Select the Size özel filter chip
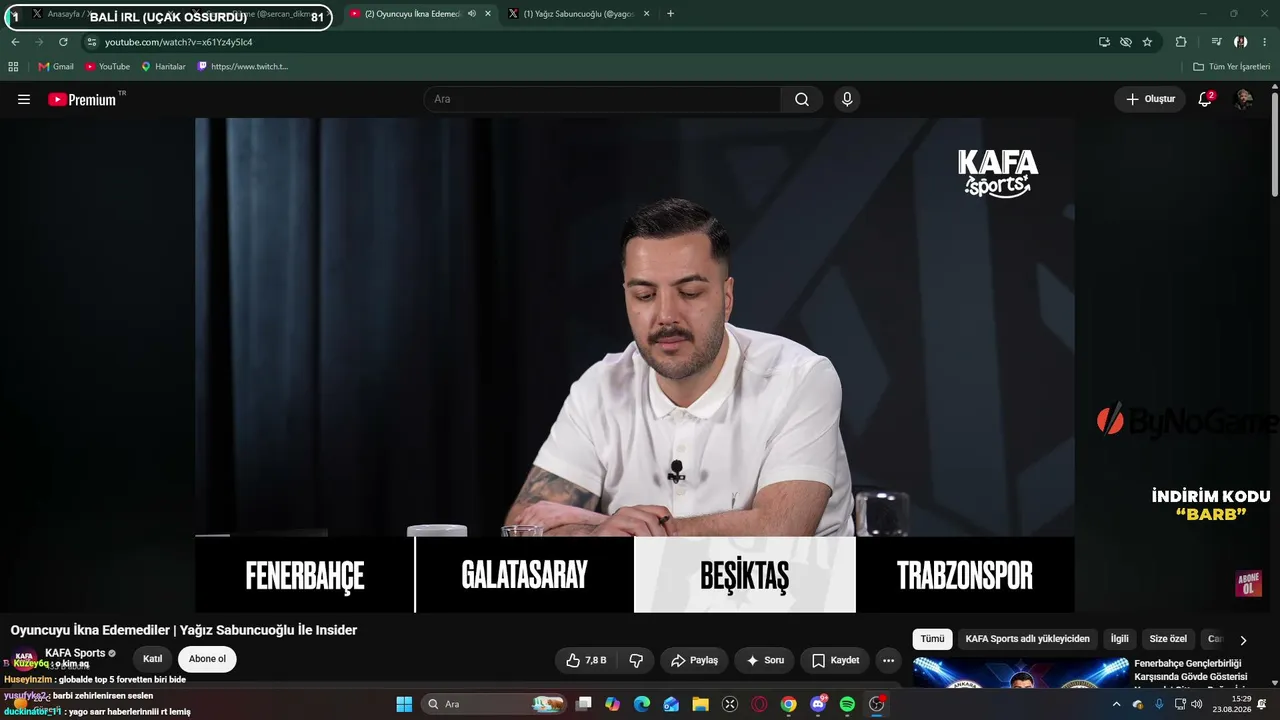 pos(1168,639)
